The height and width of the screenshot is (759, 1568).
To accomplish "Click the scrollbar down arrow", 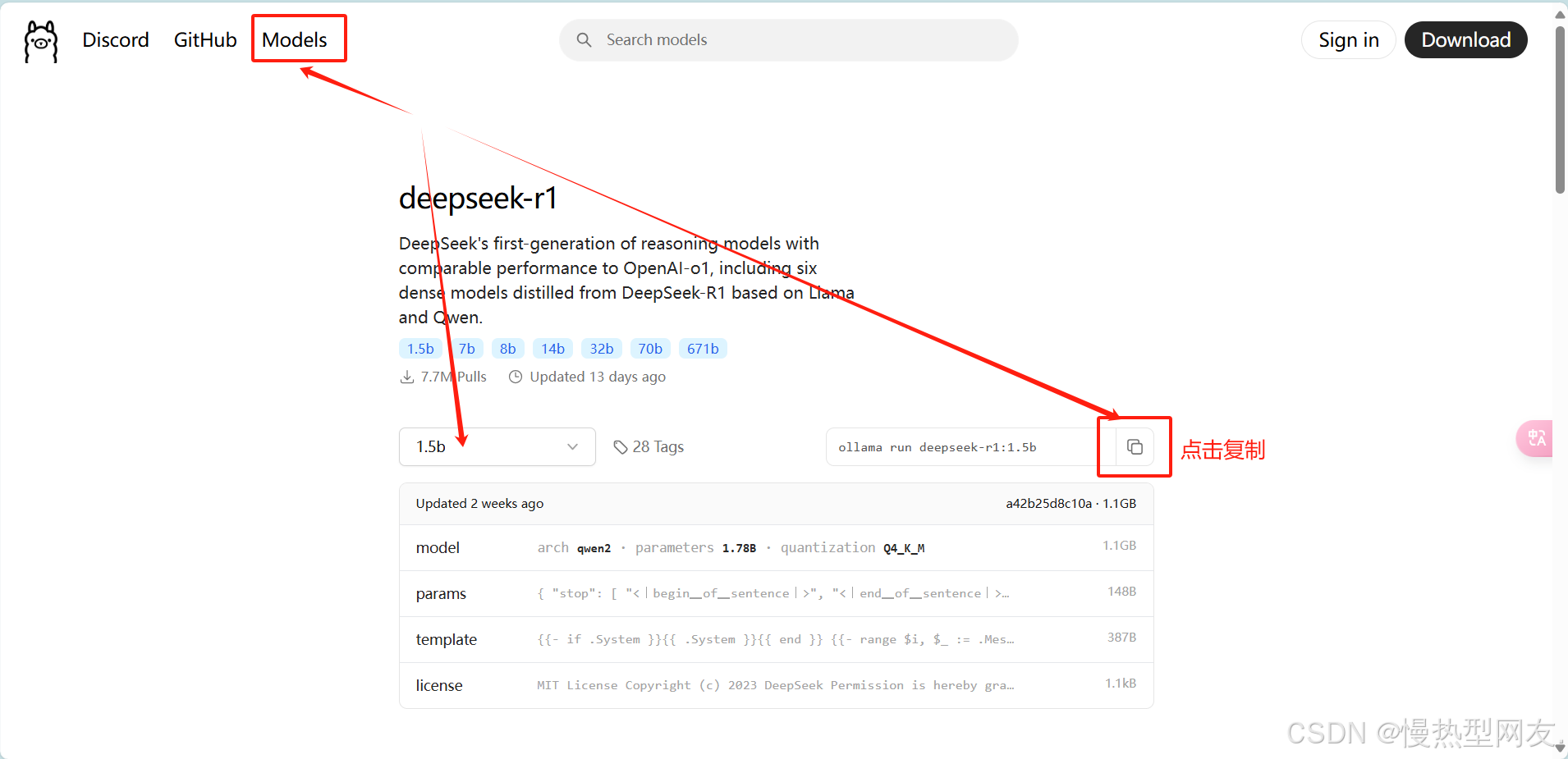I will point(1560,748).
